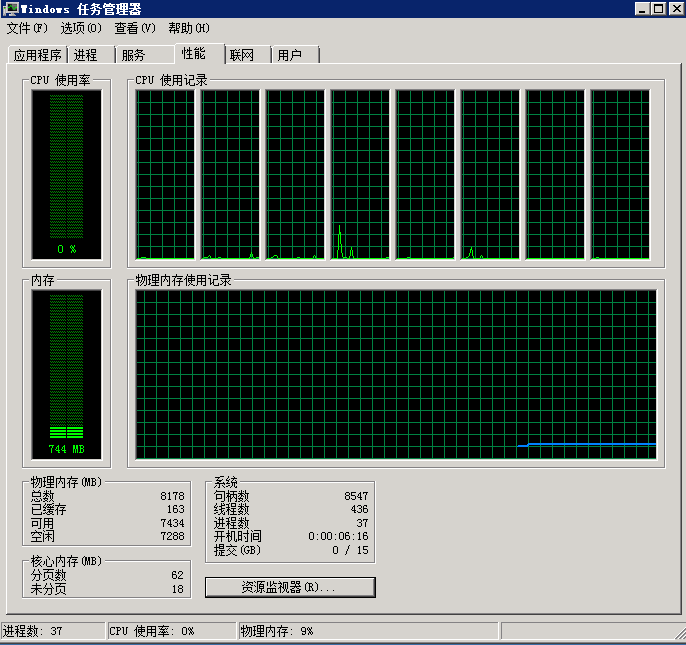Minimize the Task Manager window
686x645 pixels.
pos(642,9)
